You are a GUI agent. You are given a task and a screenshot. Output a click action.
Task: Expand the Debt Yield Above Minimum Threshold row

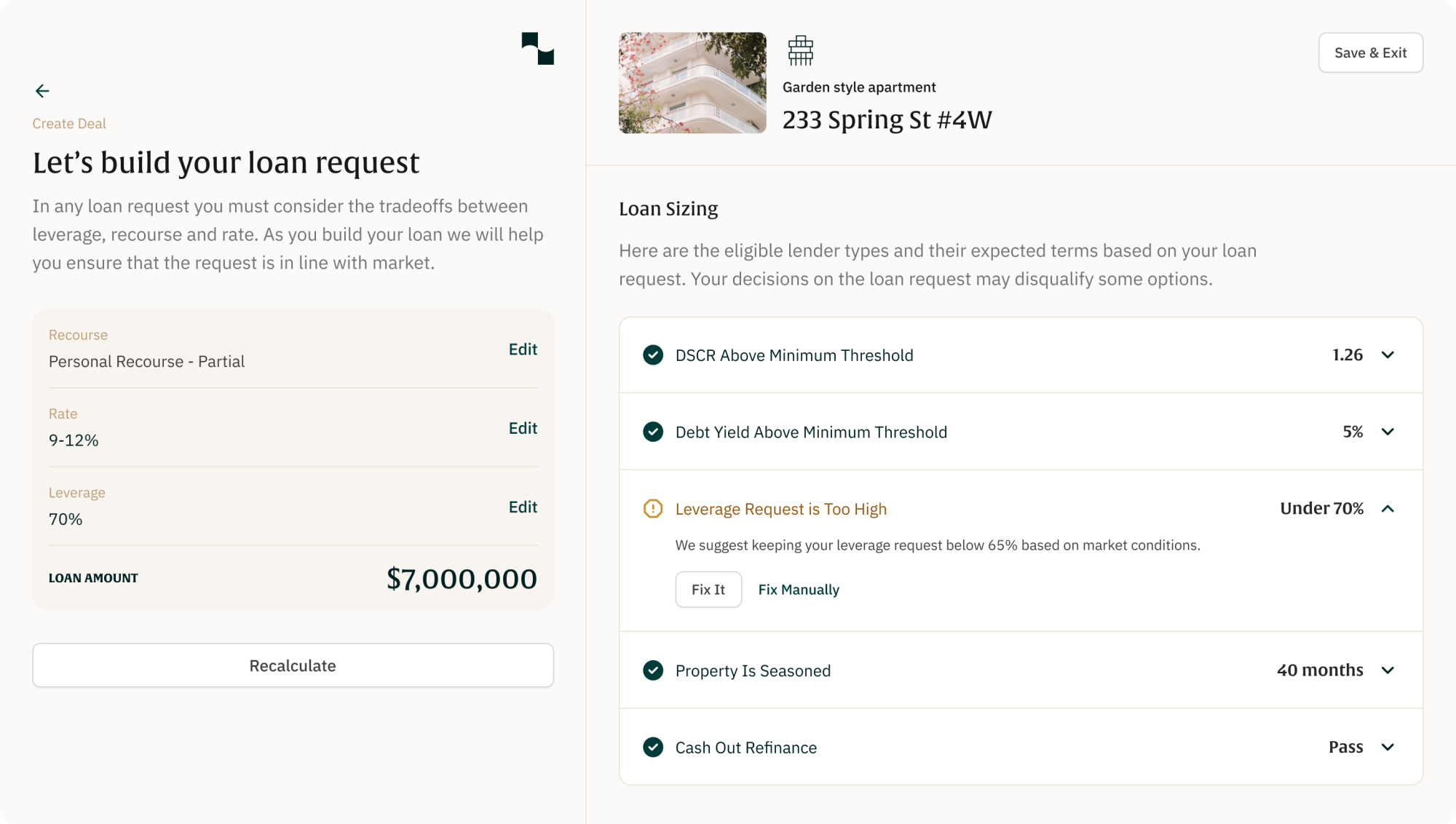coord(1388,432)
